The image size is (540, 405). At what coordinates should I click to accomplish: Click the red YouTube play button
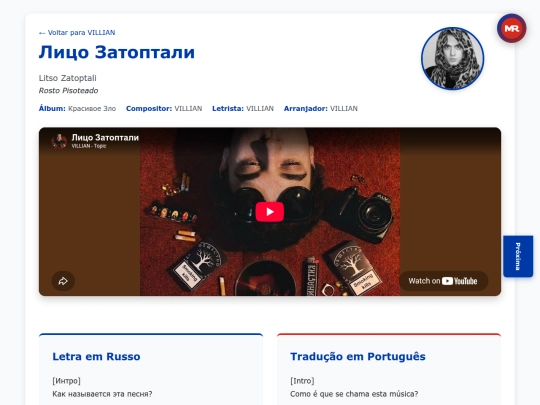[270, 211]
